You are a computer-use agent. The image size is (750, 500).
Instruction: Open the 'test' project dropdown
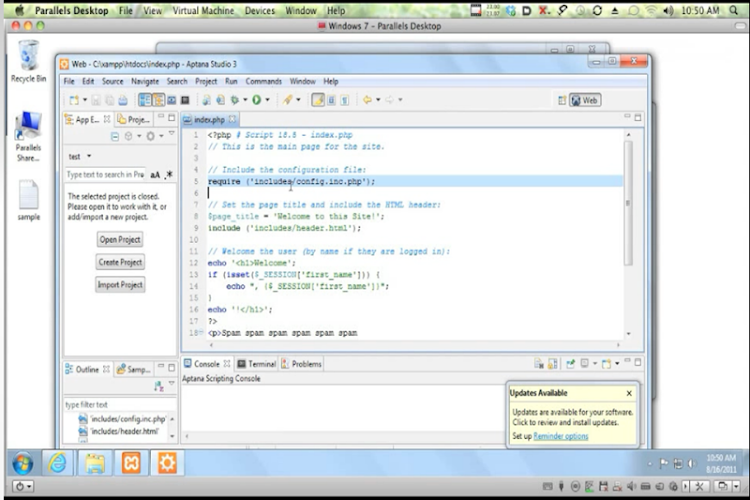click(79, 156)
